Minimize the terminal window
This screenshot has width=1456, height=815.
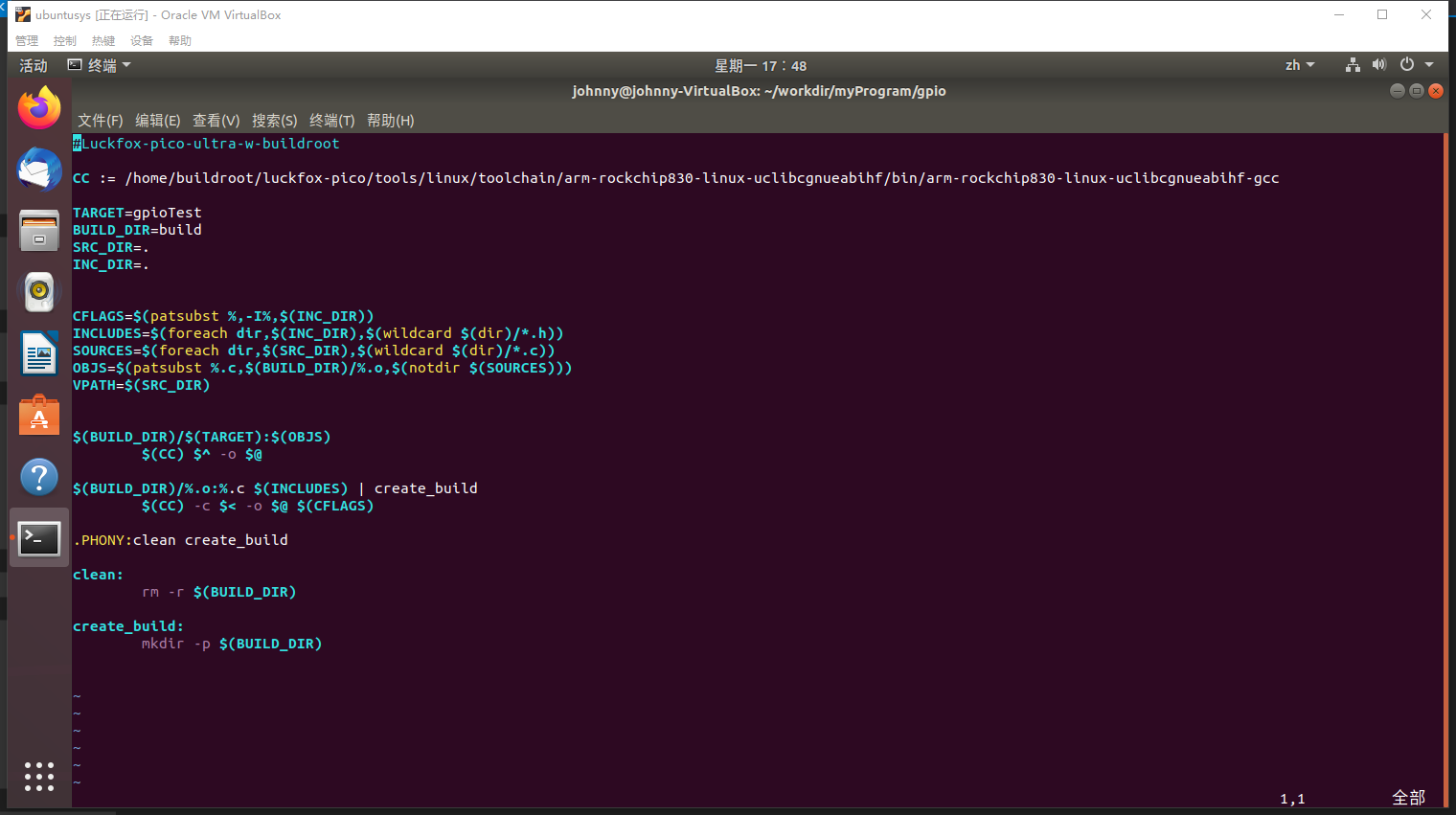tap(1398, 91)
